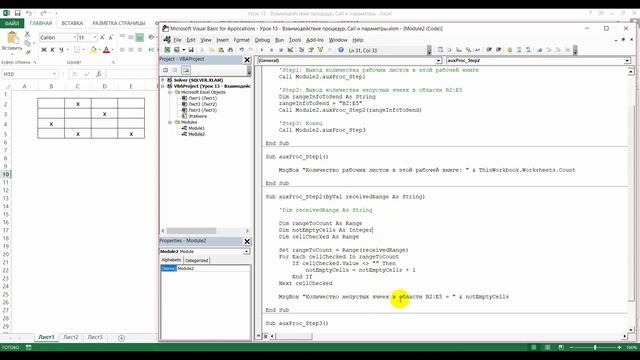
Task: Click Save icon in Excel quick access toolbar
Action: [x=18, y=13]
